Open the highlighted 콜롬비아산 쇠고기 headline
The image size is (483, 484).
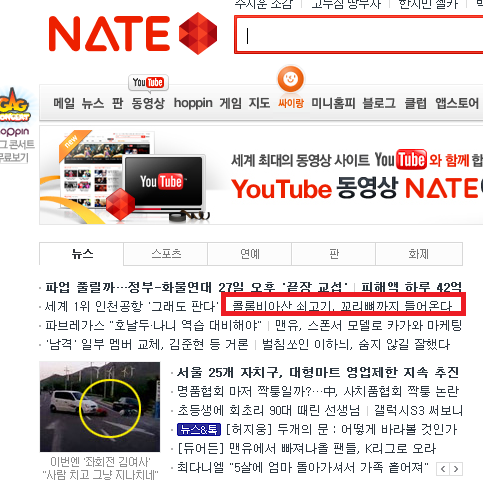[342, 306]
